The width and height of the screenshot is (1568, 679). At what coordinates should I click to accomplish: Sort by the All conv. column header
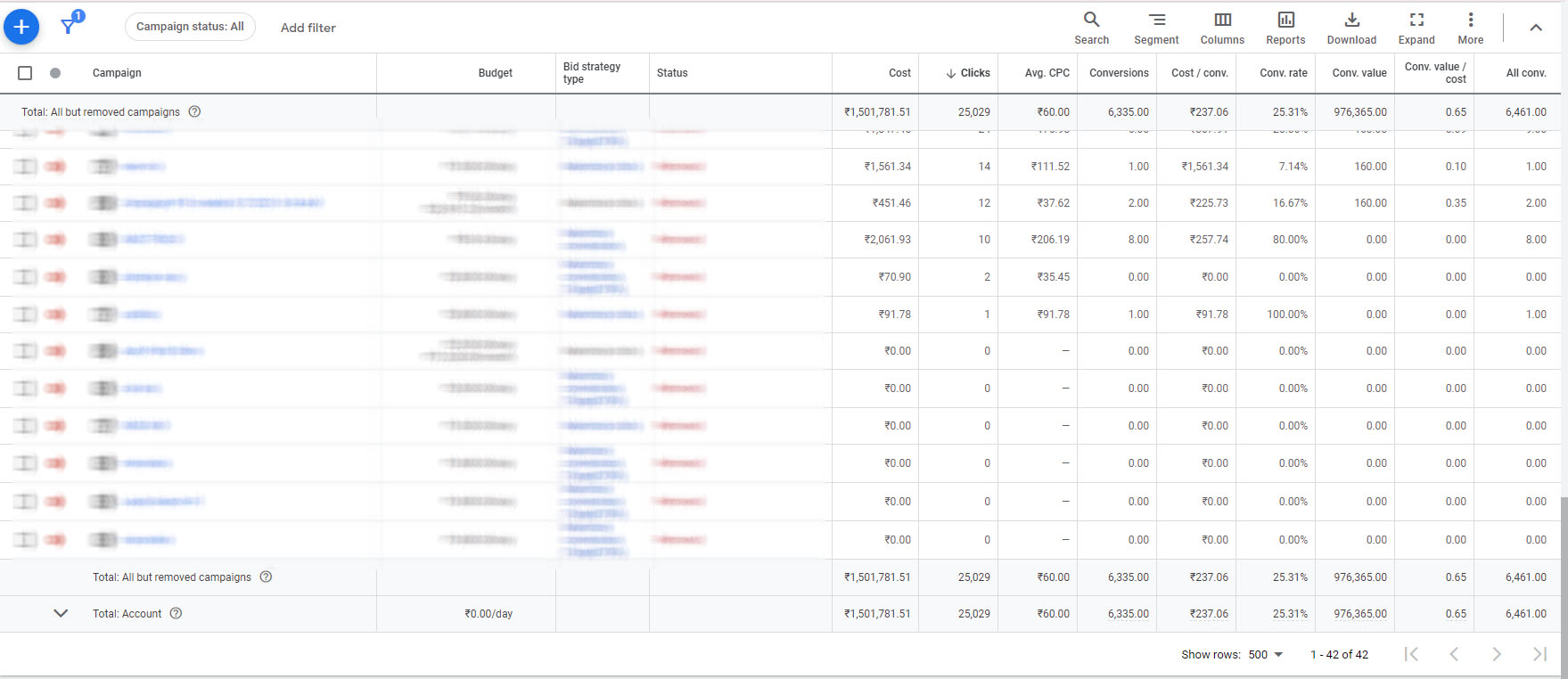[1526, 73]
